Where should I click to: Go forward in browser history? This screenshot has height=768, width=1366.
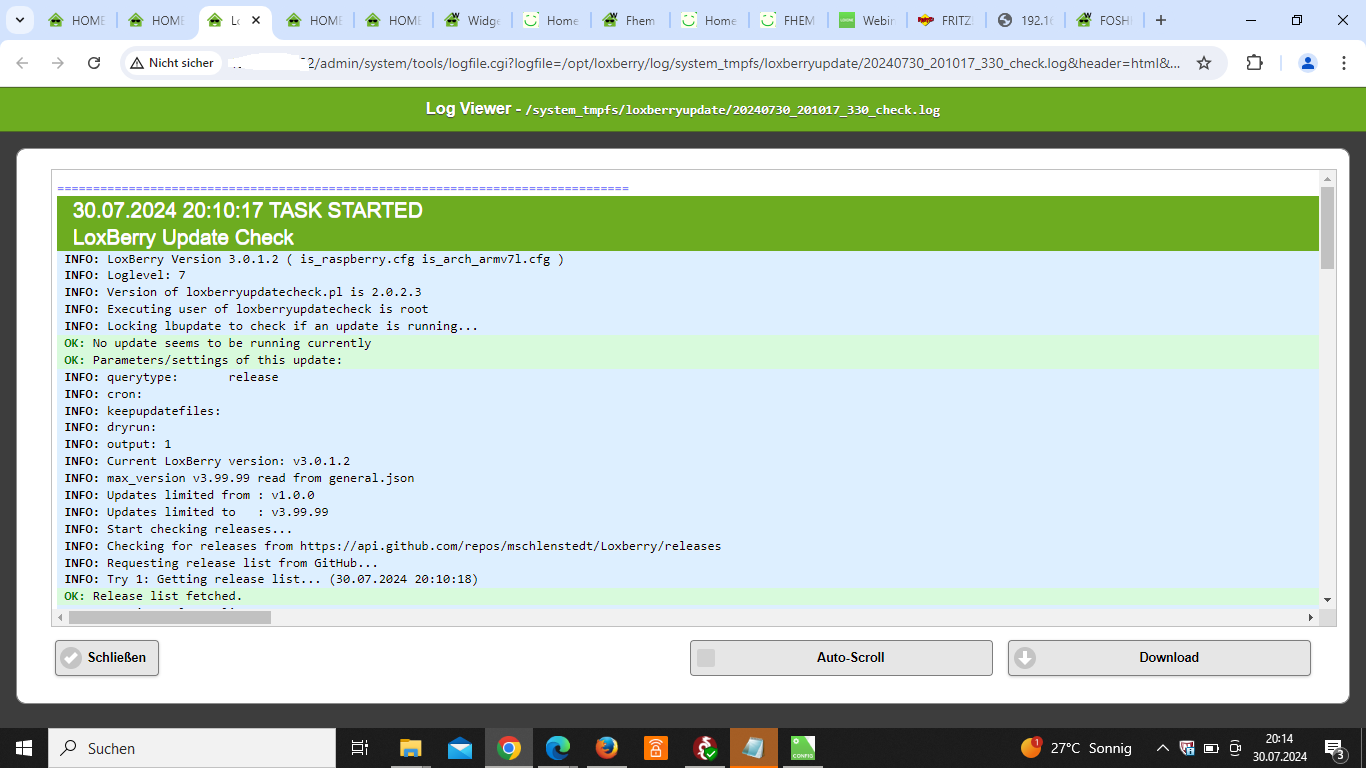pos(58,63)
